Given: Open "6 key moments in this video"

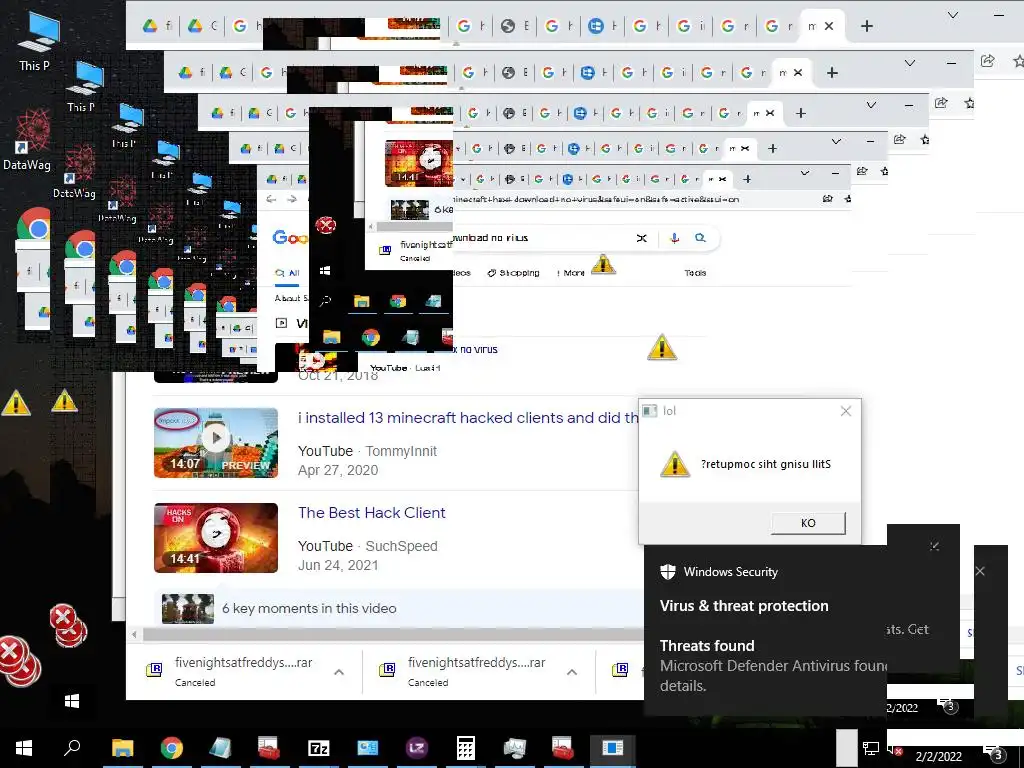Looking at the screenshot, I should pyautogui.click(x=309, y=608).
